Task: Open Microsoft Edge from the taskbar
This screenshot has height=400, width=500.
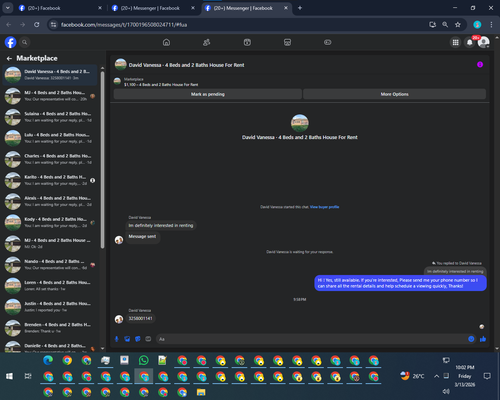Action: pyautogui.click(x=48, y=360)
